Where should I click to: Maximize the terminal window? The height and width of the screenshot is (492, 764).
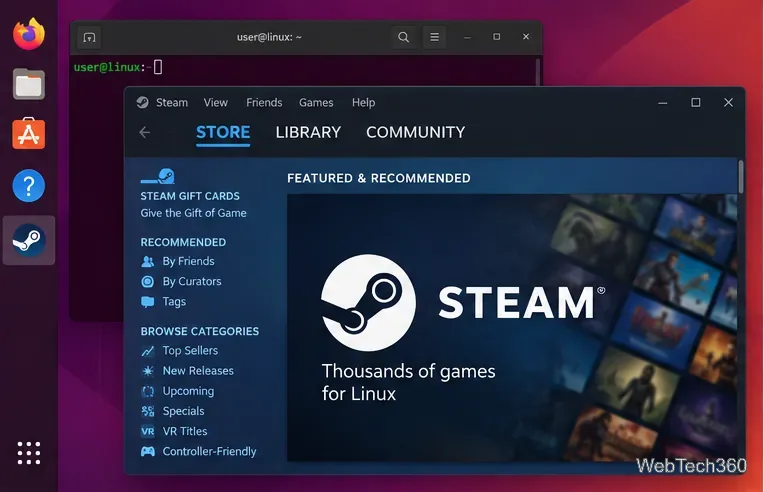tap(497, 37)
